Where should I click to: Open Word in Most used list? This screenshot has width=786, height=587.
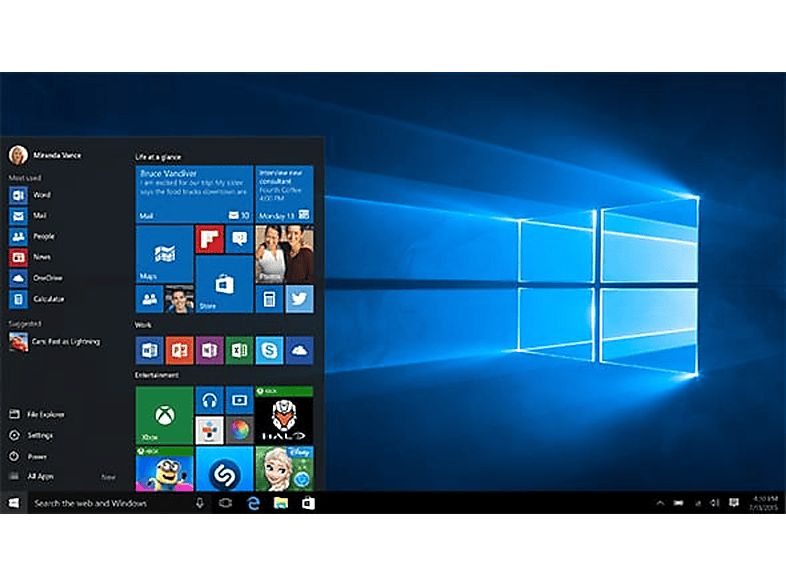(30, 194)
